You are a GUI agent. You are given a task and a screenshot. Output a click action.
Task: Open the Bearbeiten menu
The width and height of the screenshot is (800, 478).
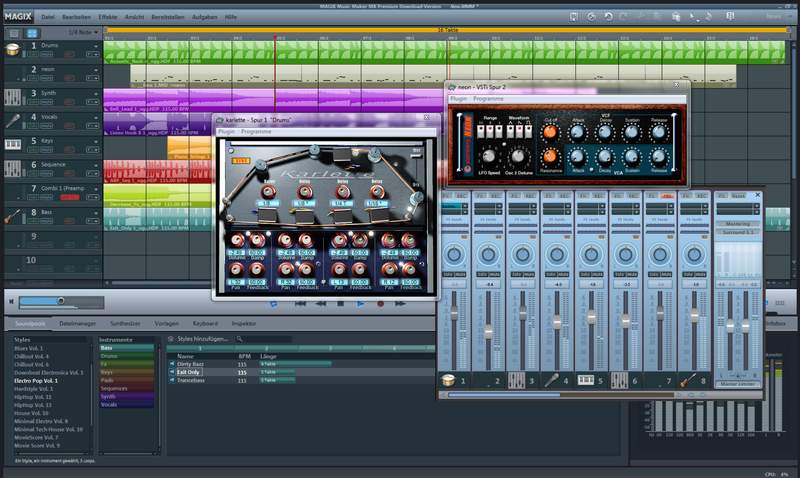pos(76,17)
